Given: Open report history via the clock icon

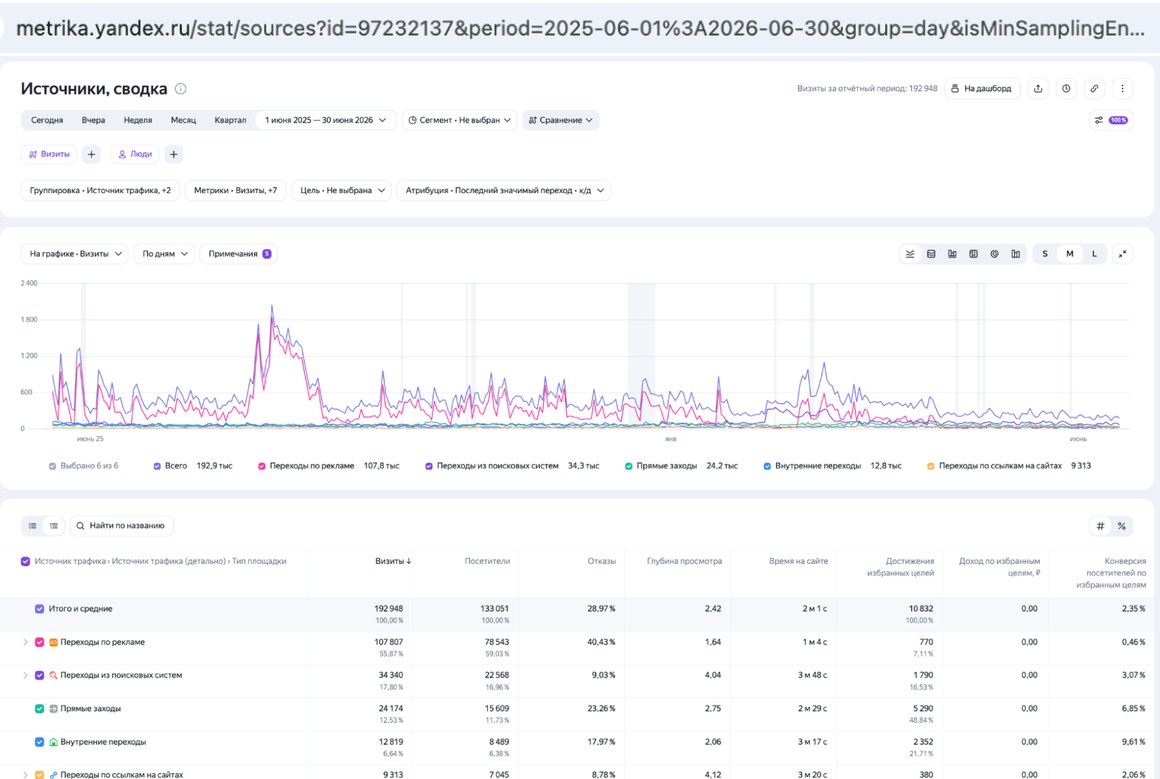Looking at the screenshot, I should coord(1066,89).
